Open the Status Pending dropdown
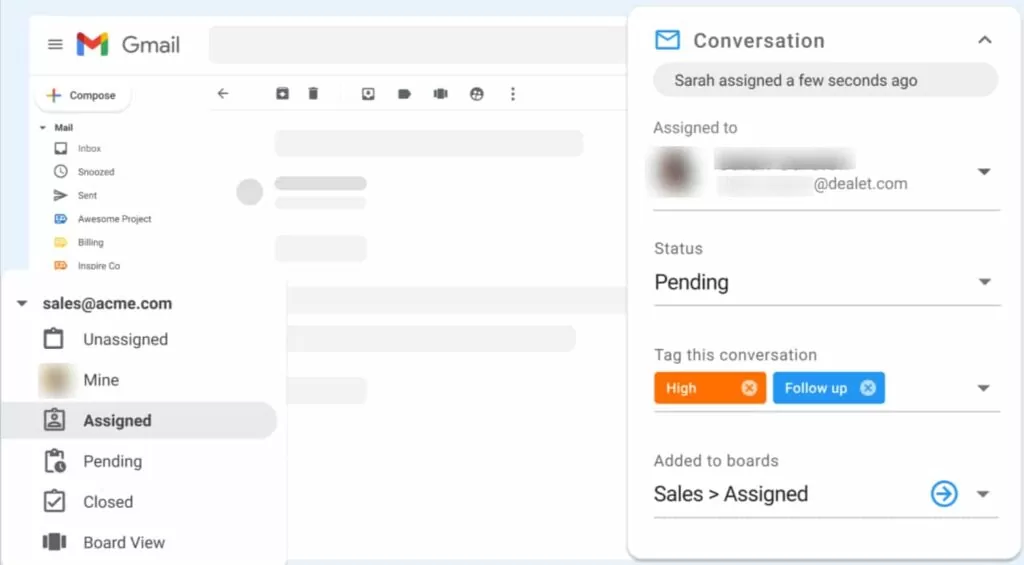The height and width of the screenshot is (565, 1024). [x=827, y=282]
